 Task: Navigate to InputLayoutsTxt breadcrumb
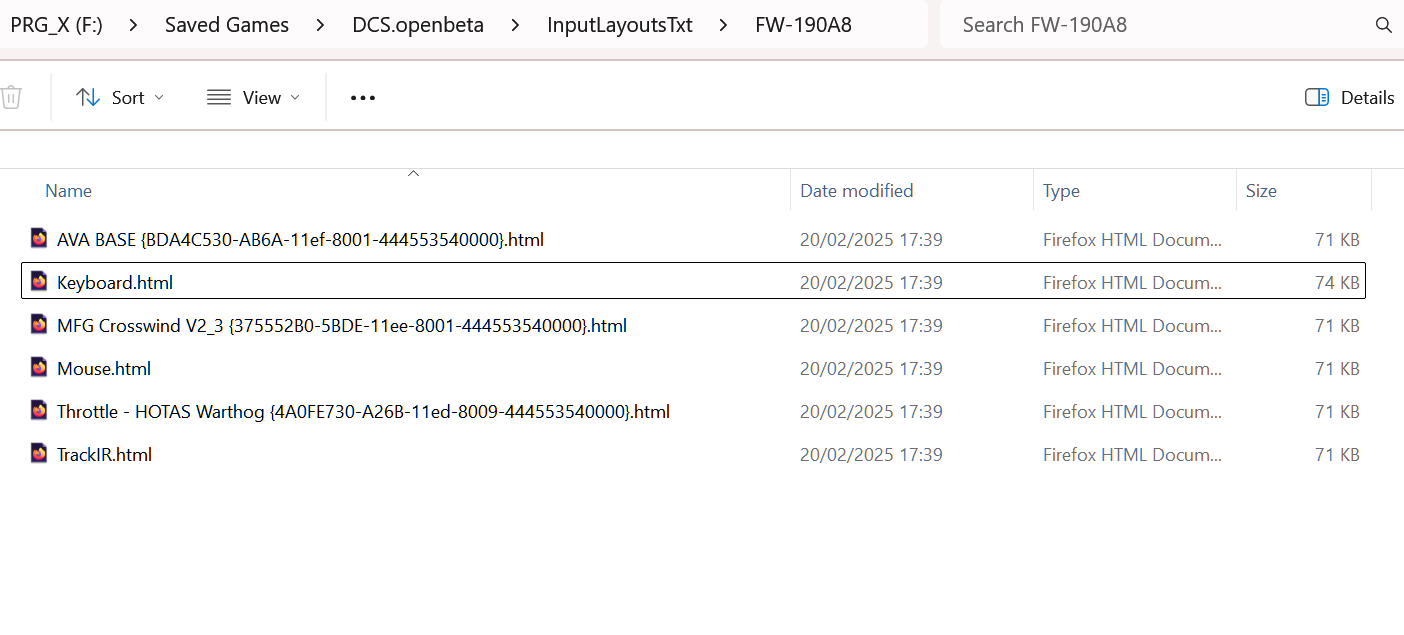point(620,25)
